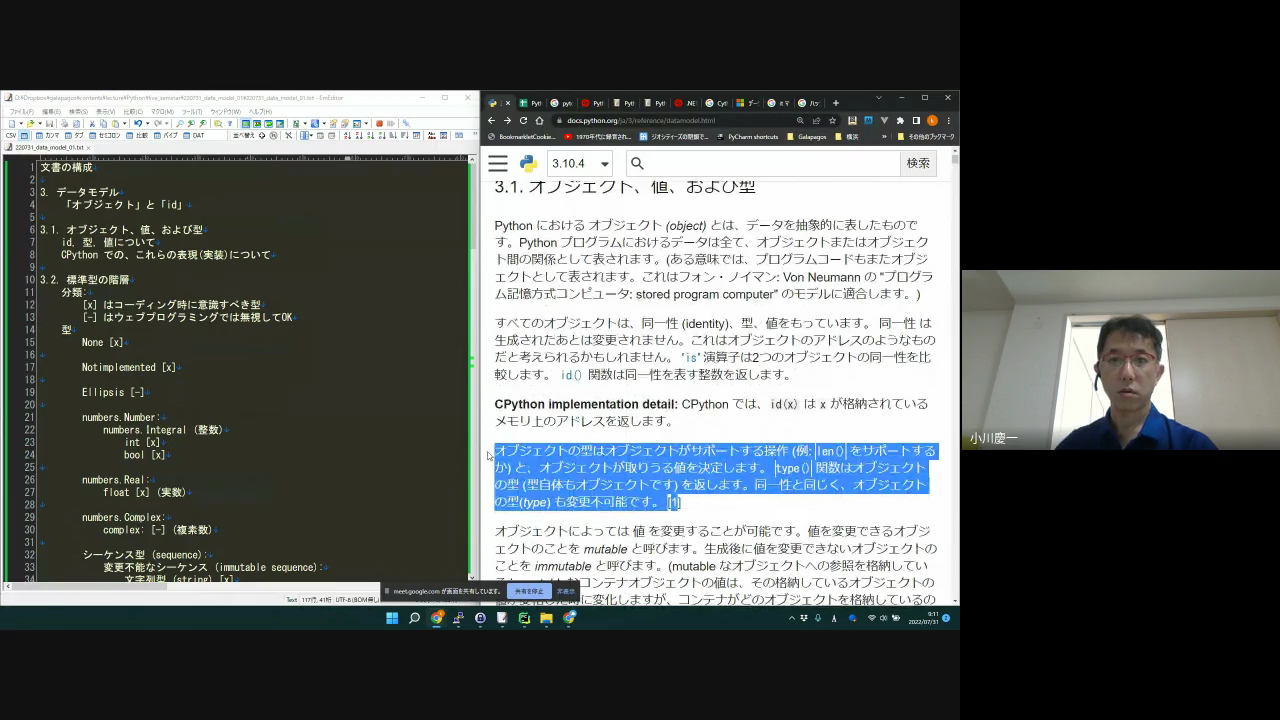The height and width of the screenshot is (720, 1280).
Task: Toggle カンマ delimiter mode in EmEditor
Action: point(48,136)
